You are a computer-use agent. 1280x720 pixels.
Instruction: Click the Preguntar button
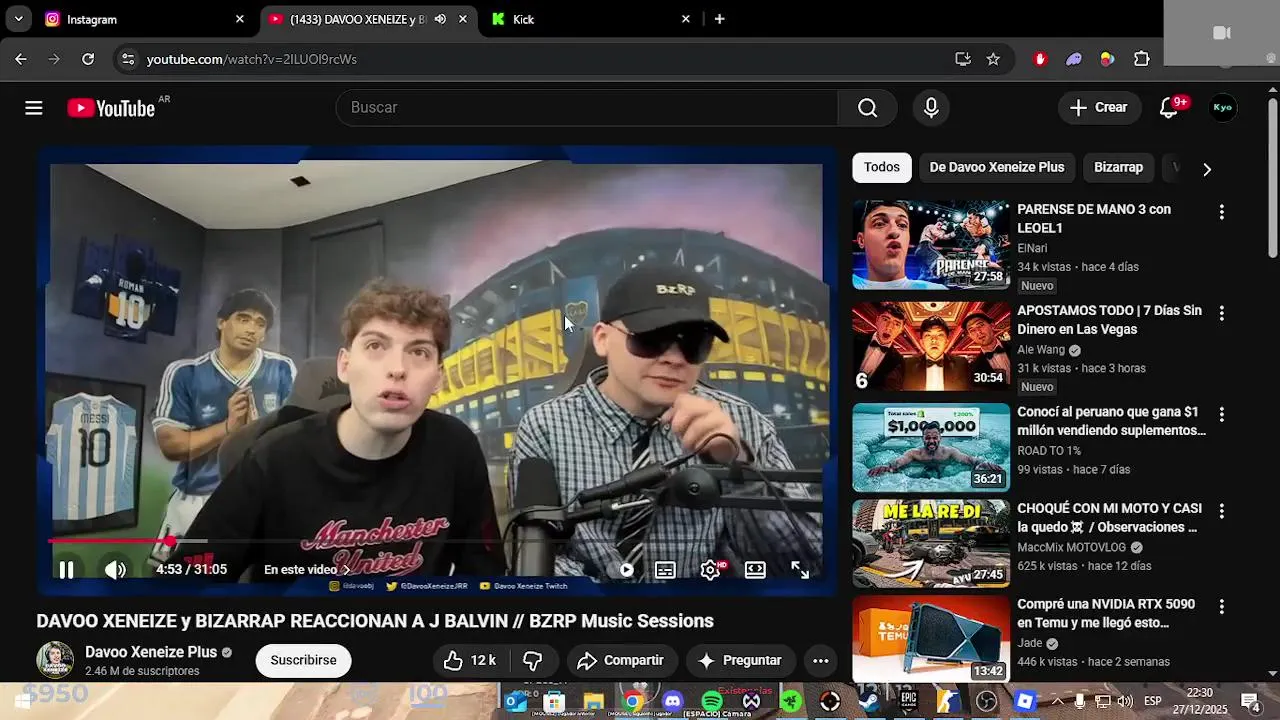pos(740,660)
